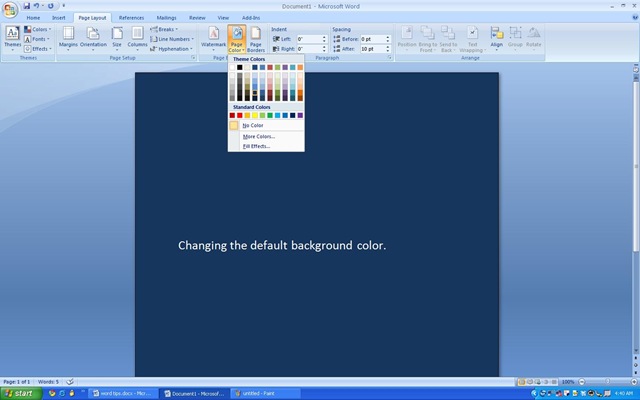
Task: Click the zoom slider handle
Action: point(608,382)
